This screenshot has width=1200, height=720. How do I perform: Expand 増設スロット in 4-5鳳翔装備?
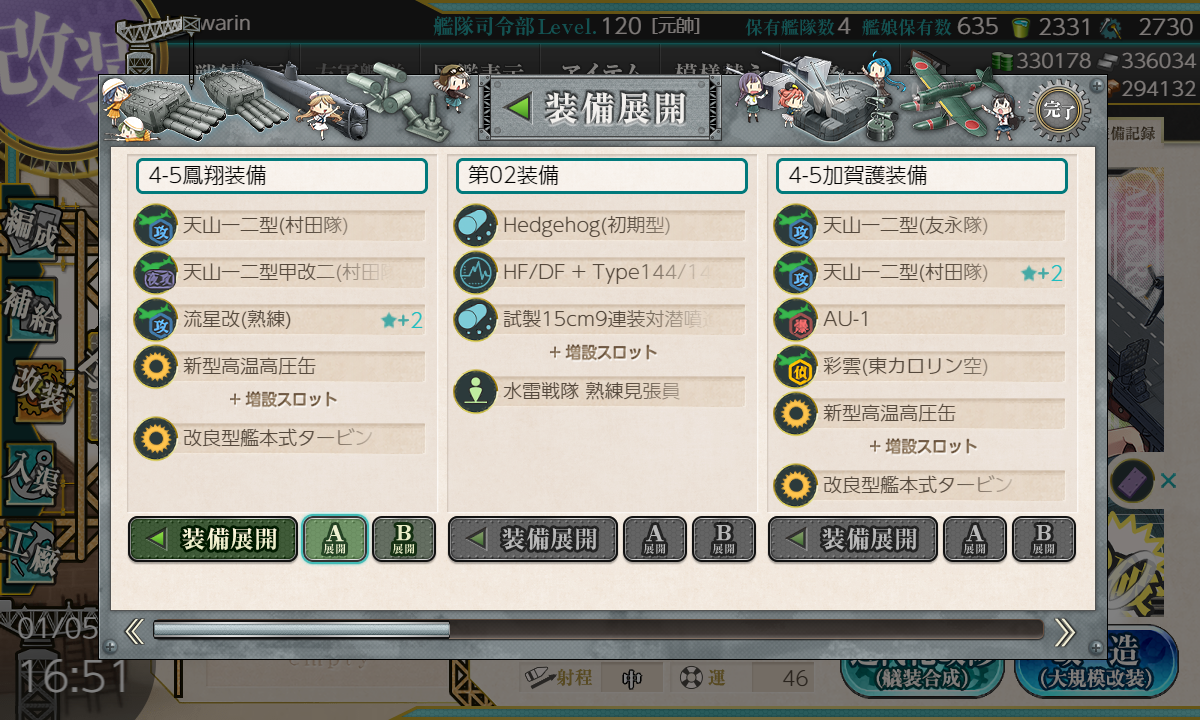click(283, 399)
